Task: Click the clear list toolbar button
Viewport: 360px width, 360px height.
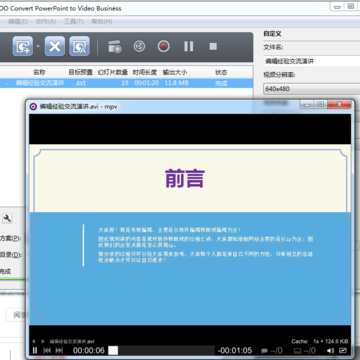Action: tap(79, 46)
